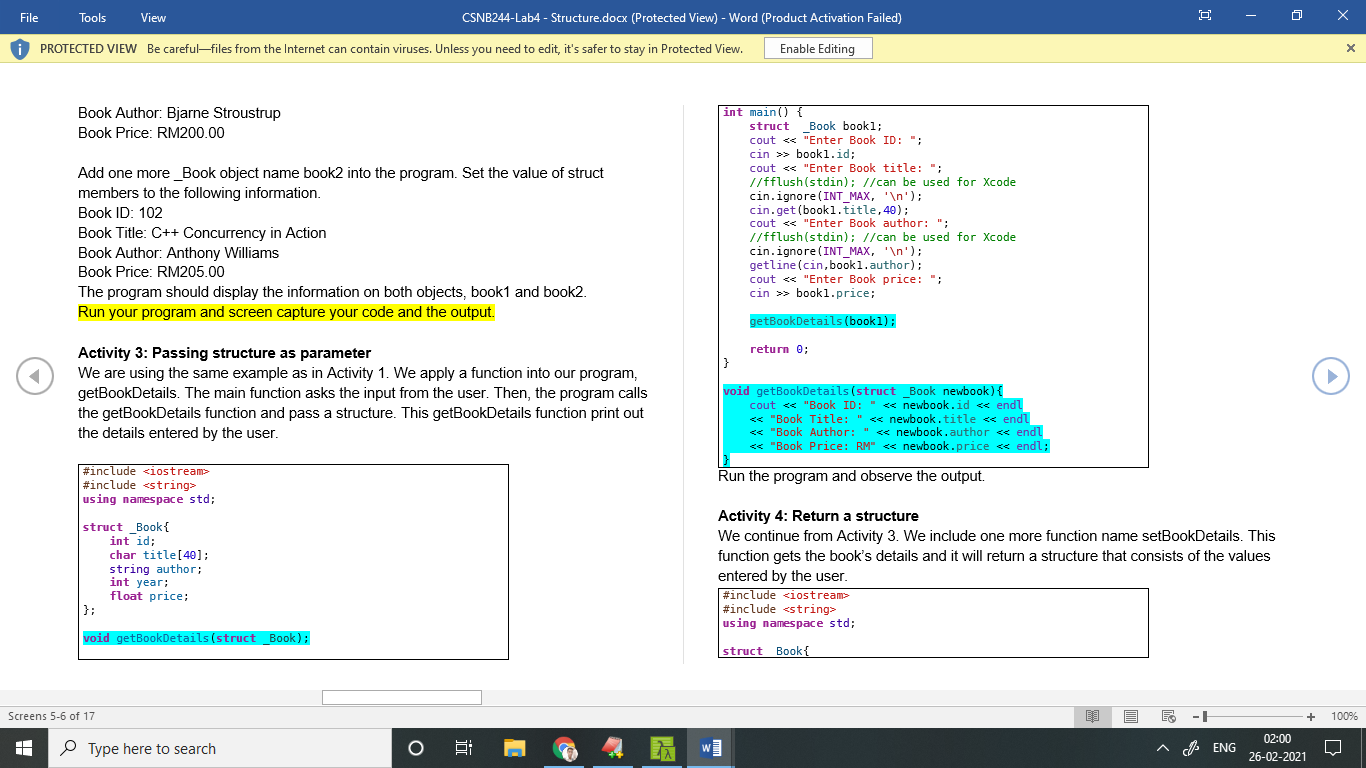Image resolution: width=1366 pixels, height=768 pixels.
Task: Switch to Web Layout view
Action: 1168,716
